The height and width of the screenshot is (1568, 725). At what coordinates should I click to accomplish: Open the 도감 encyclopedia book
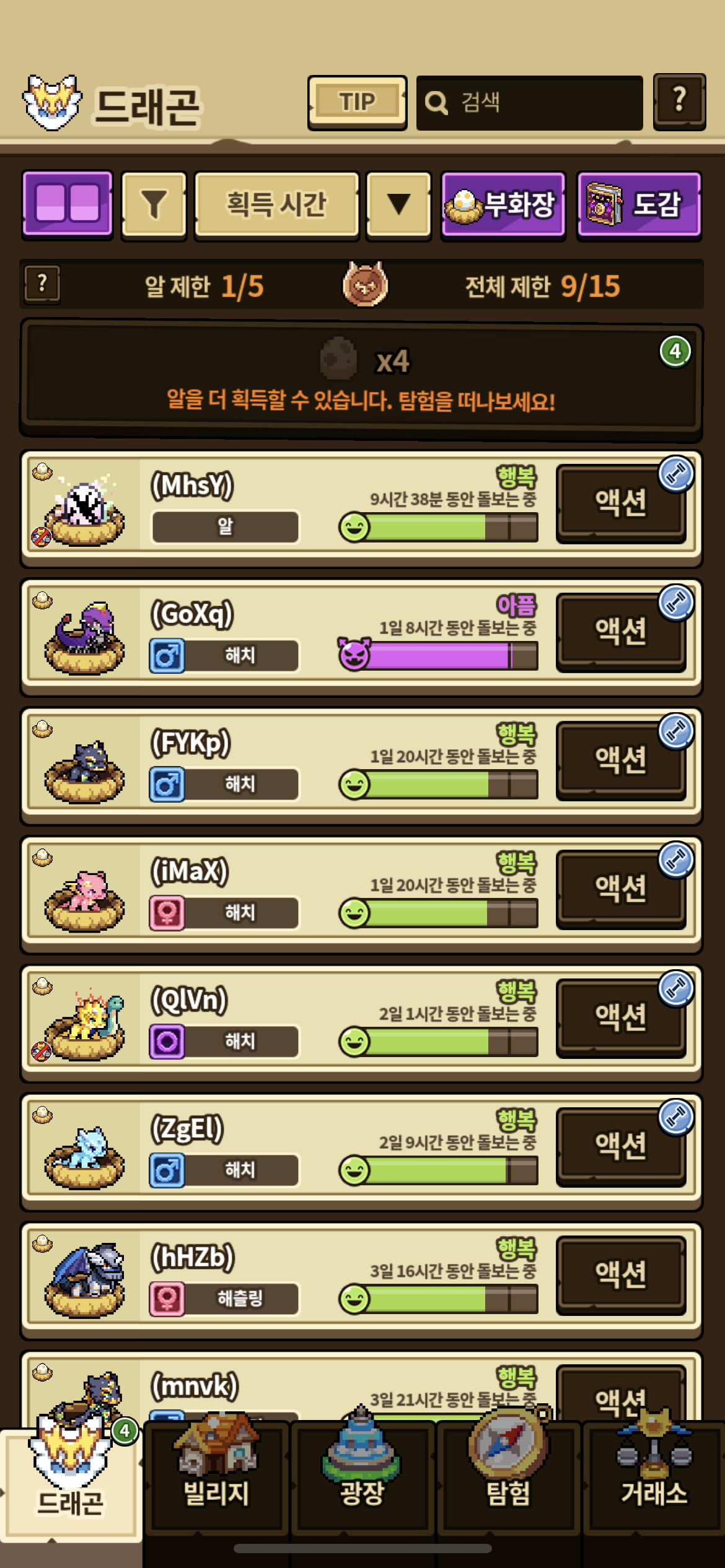639,205
